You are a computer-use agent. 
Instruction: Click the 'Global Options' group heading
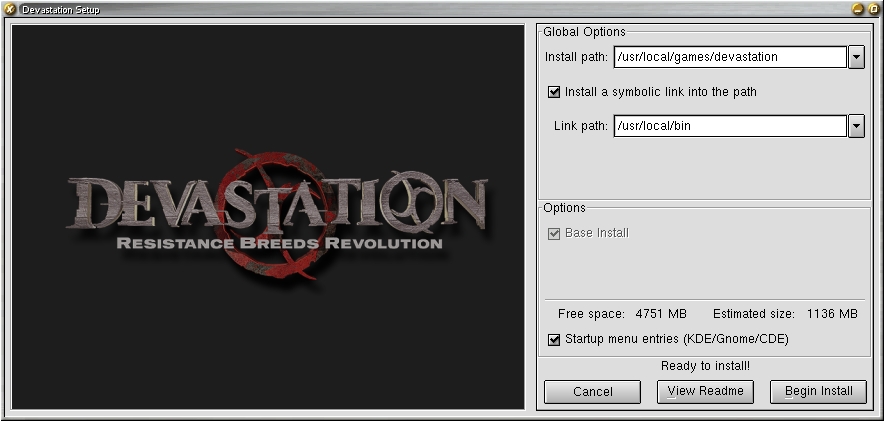(x=584, y=32)
